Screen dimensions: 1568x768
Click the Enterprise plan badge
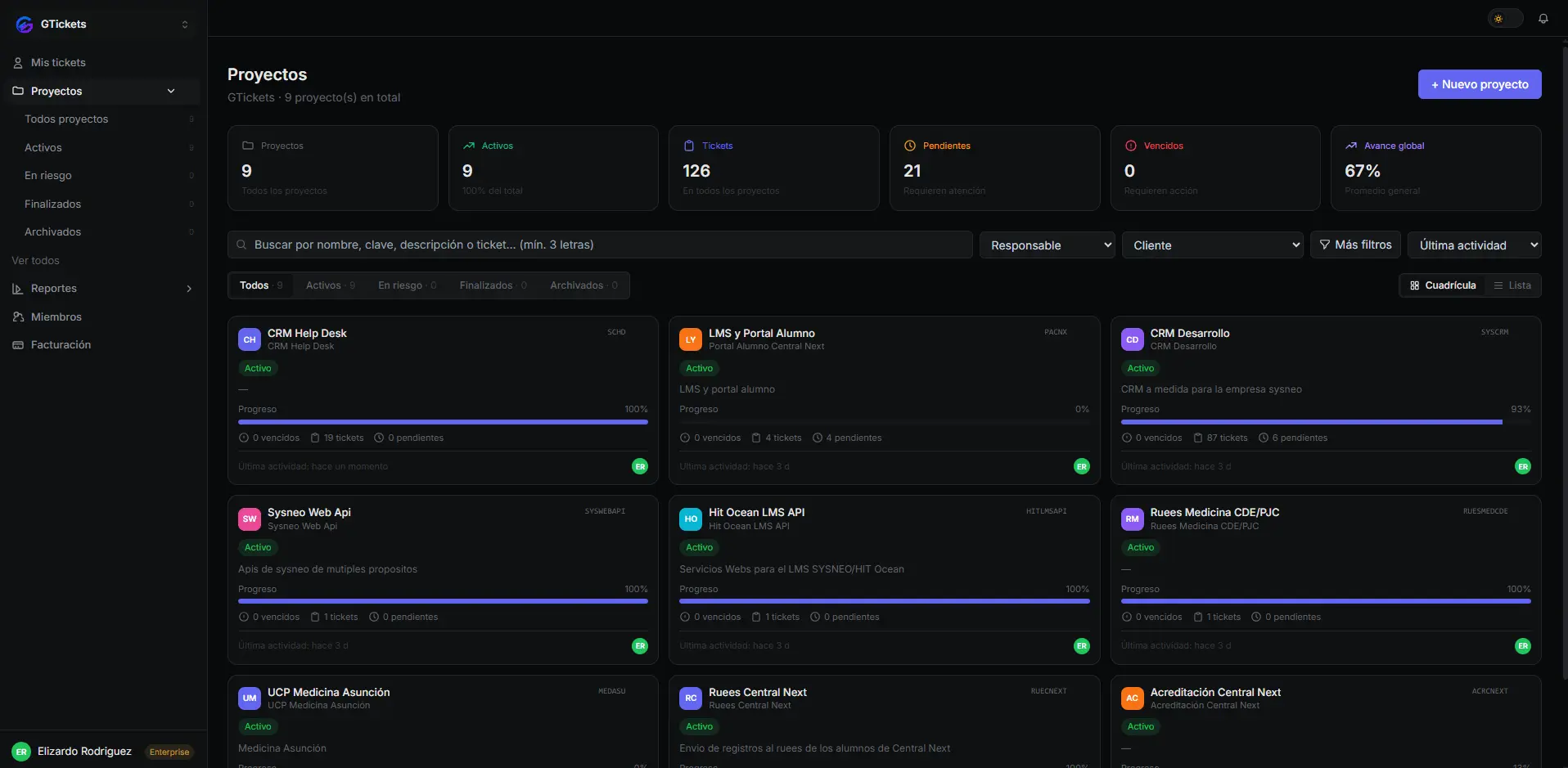point(169,752)
